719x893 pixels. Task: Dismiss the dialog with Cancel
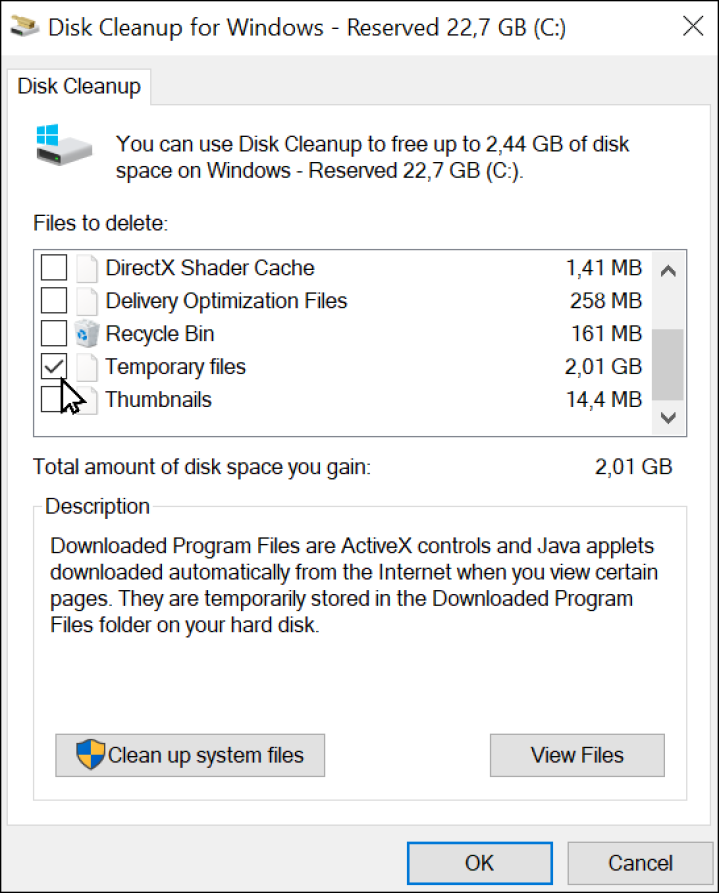[x=640, y=863]
